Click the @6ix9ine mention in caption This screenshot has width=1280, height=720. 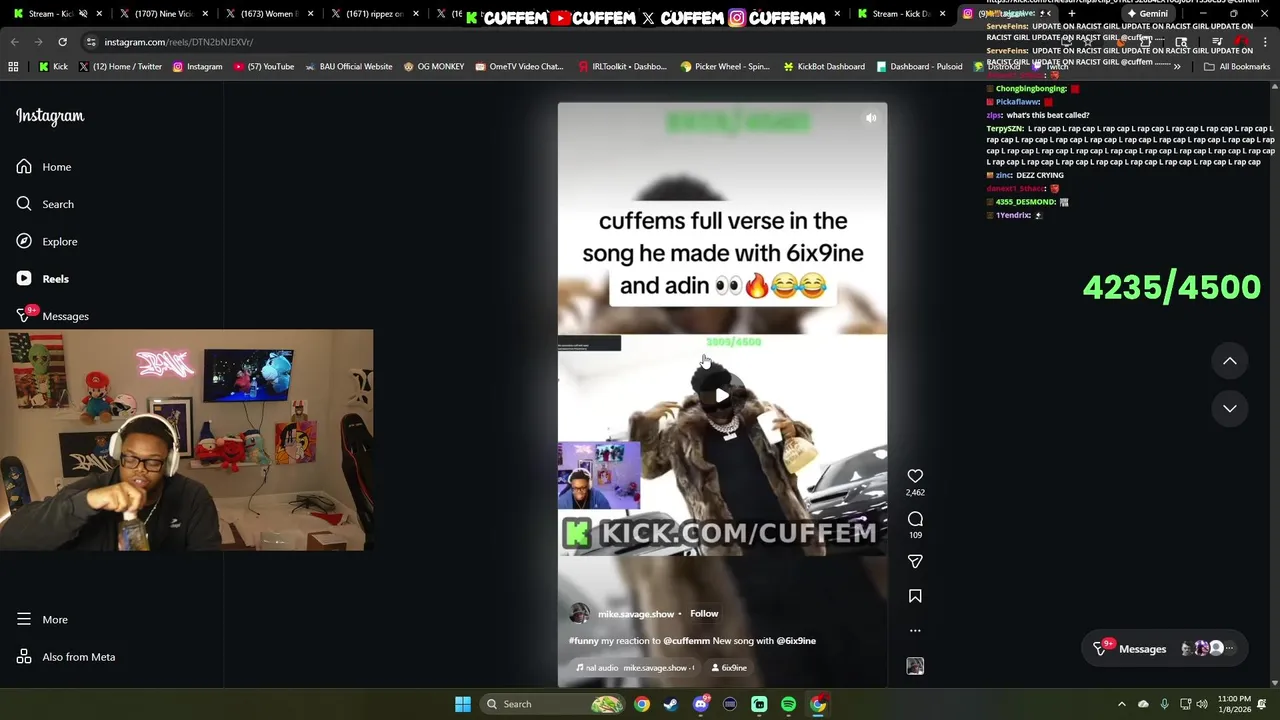[796, 641]
